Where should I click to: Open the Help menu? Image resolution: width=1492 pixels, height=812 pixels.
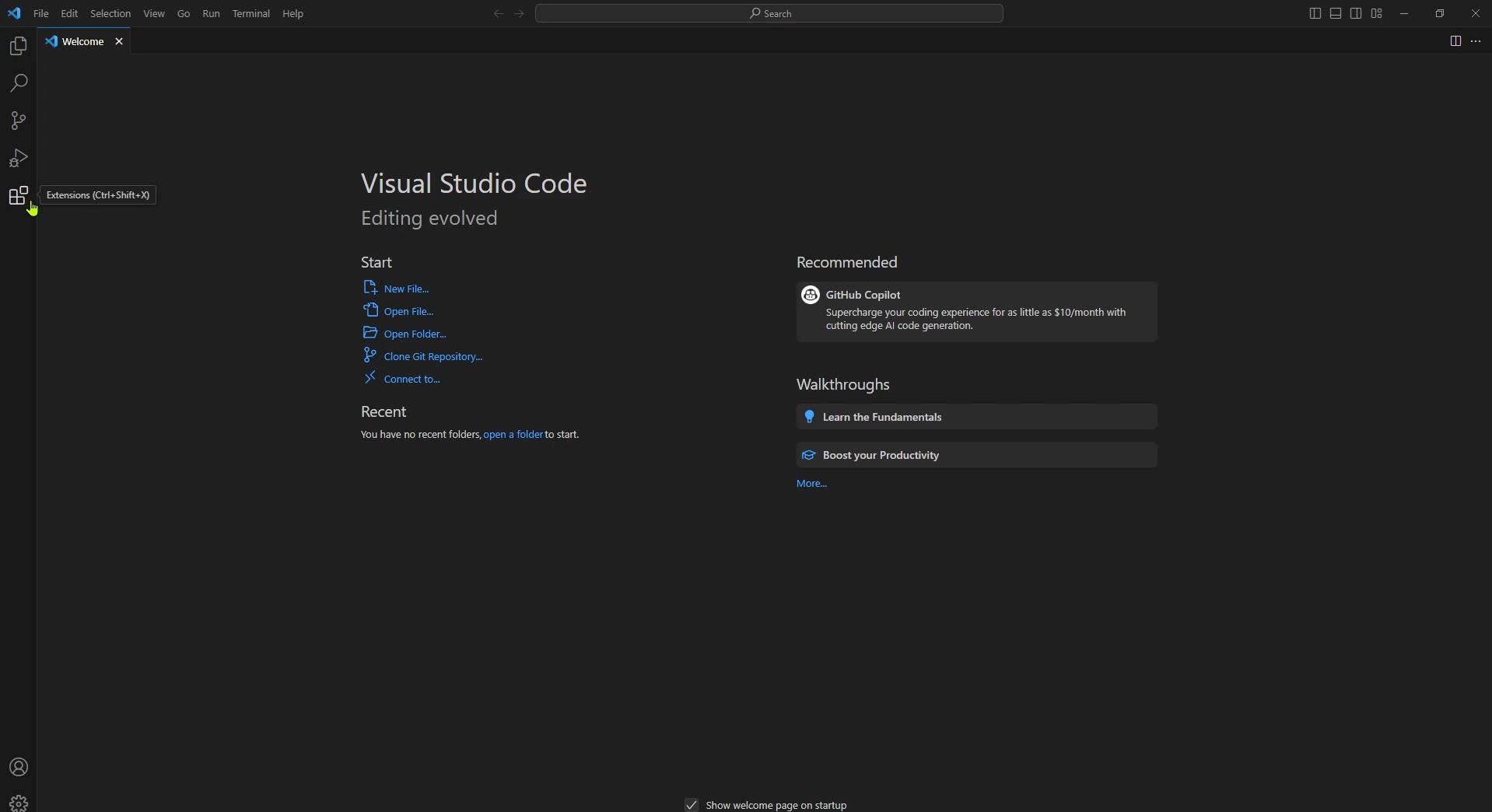tap(294, 14)
